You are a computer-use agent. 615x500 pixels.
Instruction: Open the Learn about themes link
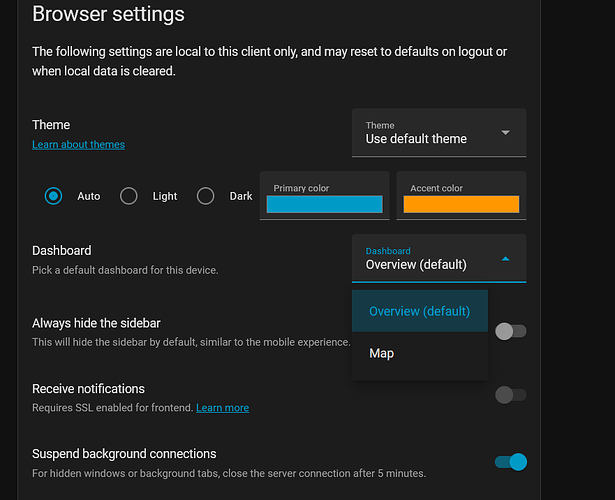(78, 144)
